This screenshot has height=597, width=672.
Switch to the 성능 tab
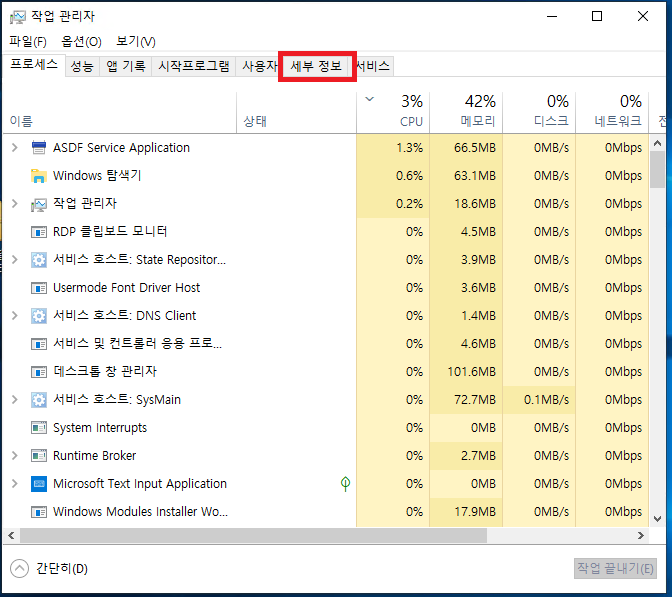[82, 66]
